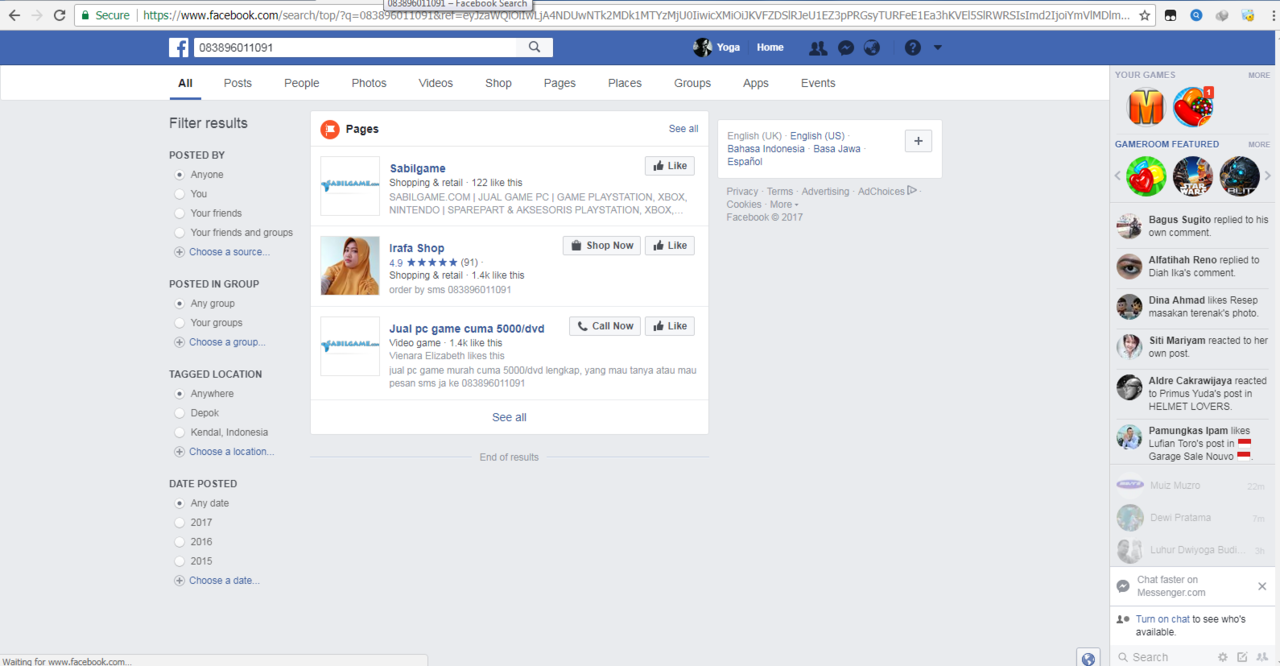This screenshot has height=666, width=1280.
Task: Click the search magnifier button
Action: [x=535, y=47]
